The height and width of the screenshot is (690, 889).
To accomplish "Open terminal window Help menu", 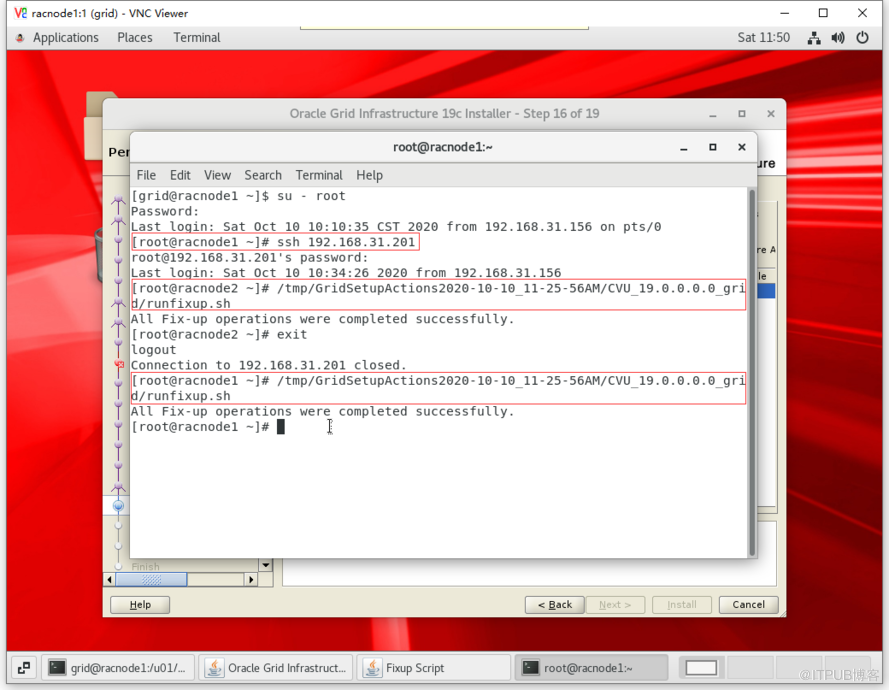I will pos(369,175).
